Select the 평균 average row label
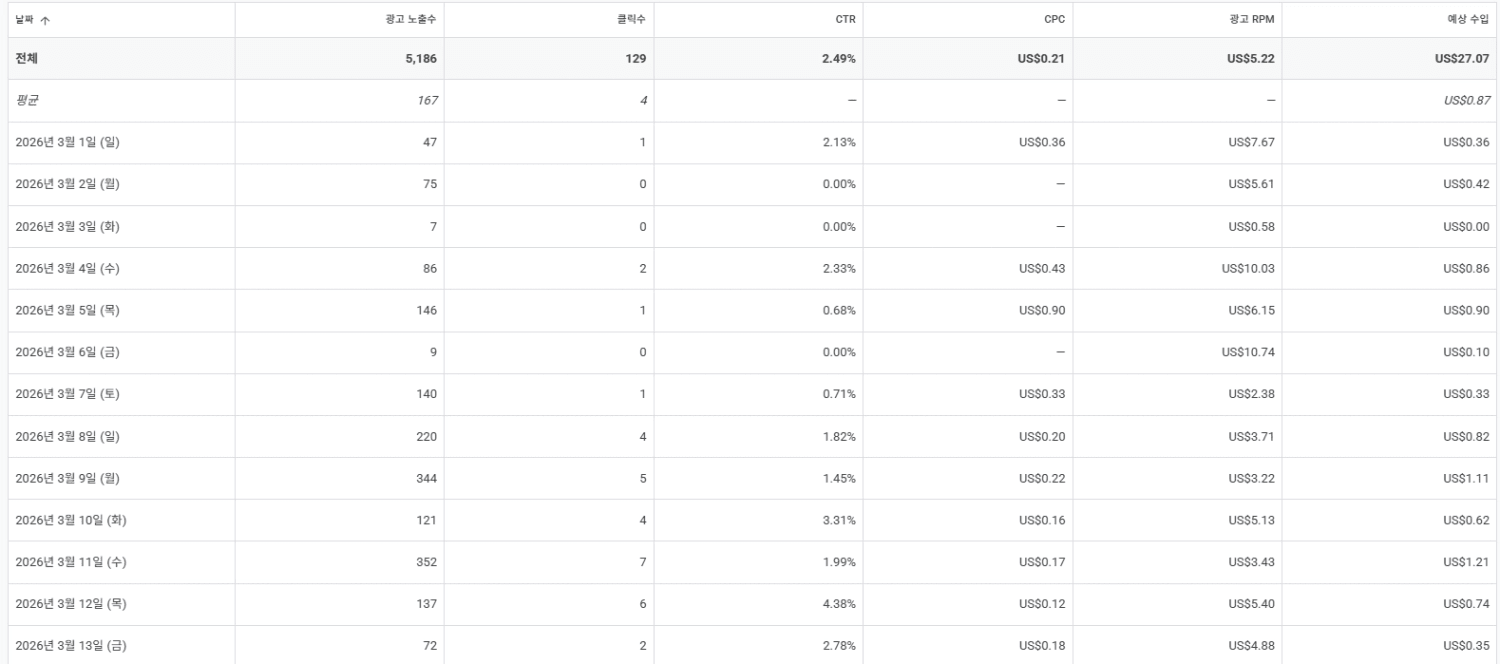Image resolution: width=1500 pixels, height=664 pixels. (27, 101)
